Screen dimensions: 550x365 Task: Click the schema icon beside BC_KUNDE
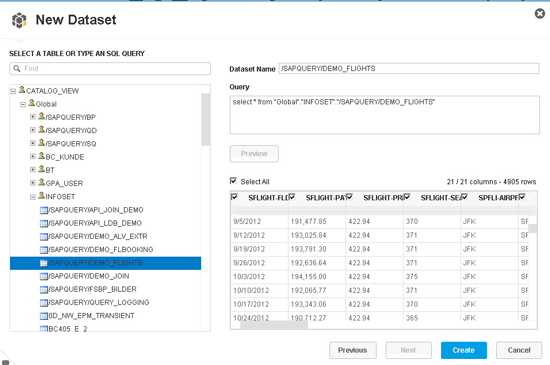click(41, 156)
